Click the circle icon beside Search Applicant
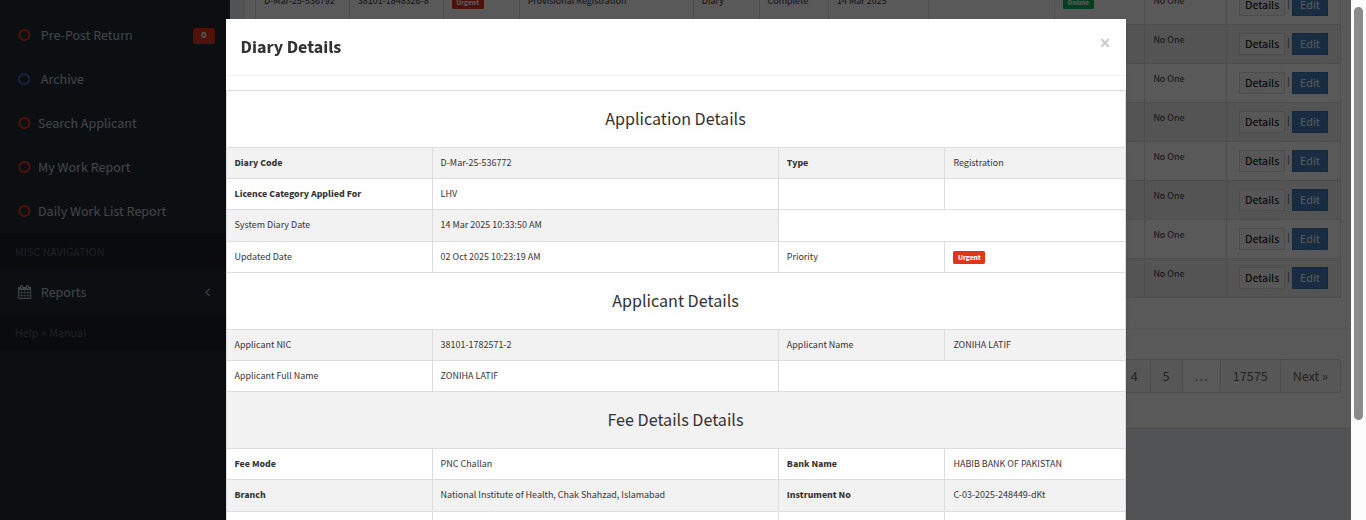Viewport: 1366px width, 520px height. tap(24, 123)
